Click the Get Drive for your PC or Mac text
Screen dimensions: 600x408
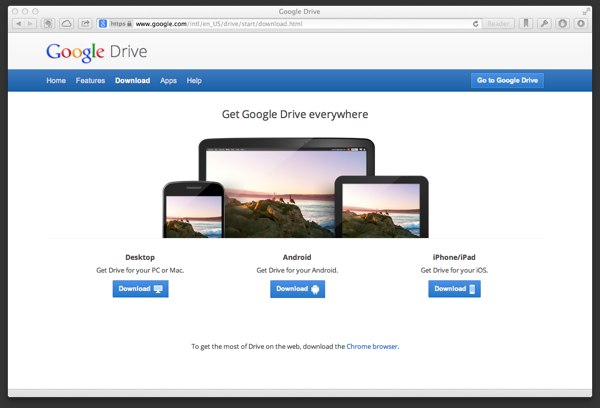140,270
